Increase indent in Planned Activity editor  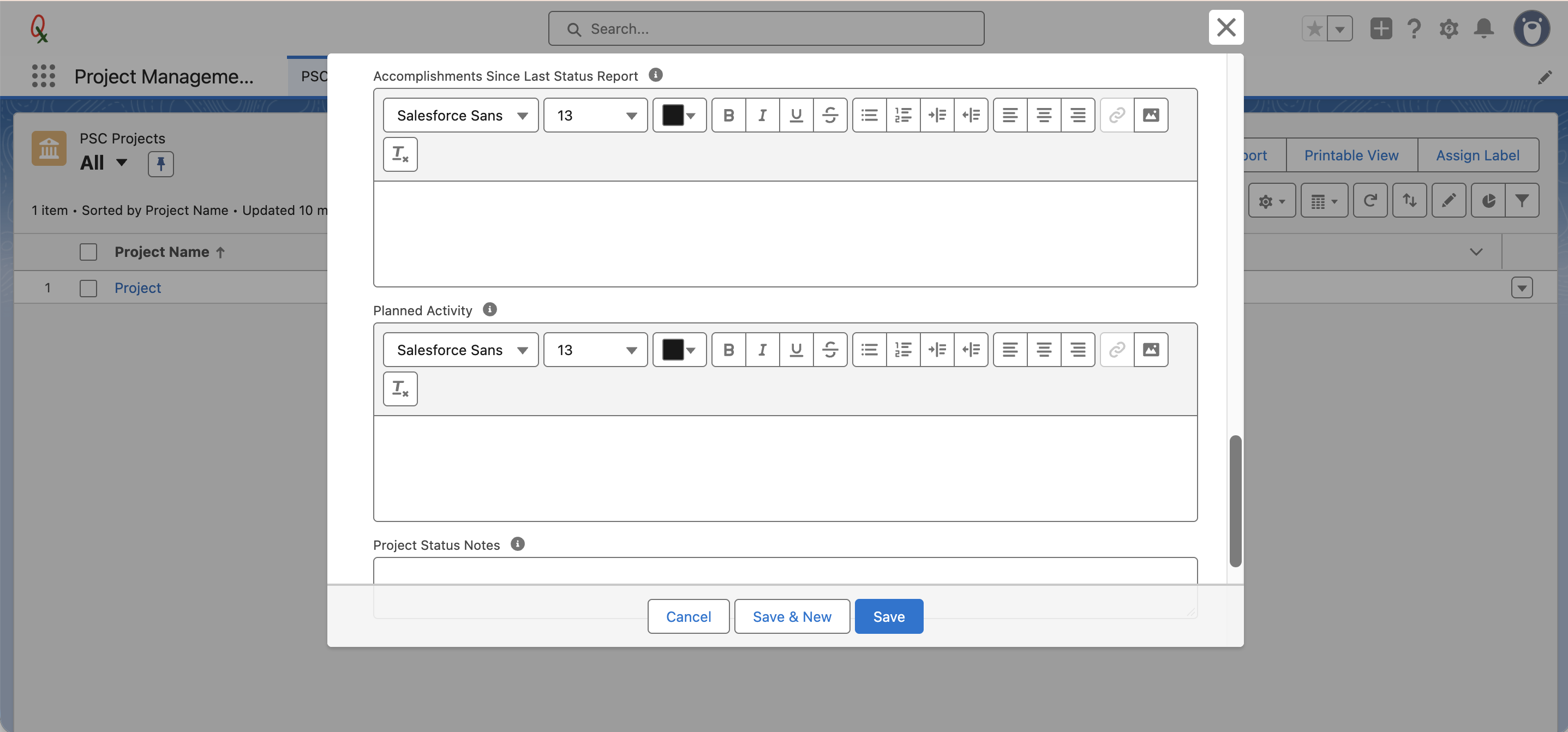click(937, 350)
